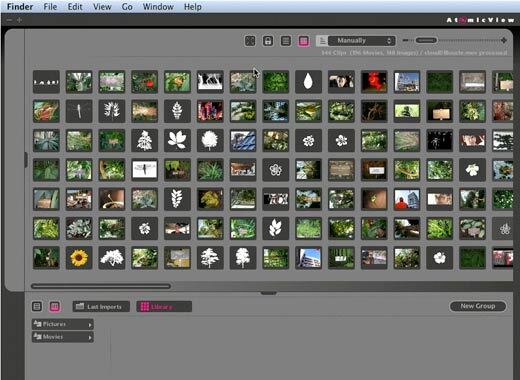Select the Movies group icon

(x=37, y=337)
